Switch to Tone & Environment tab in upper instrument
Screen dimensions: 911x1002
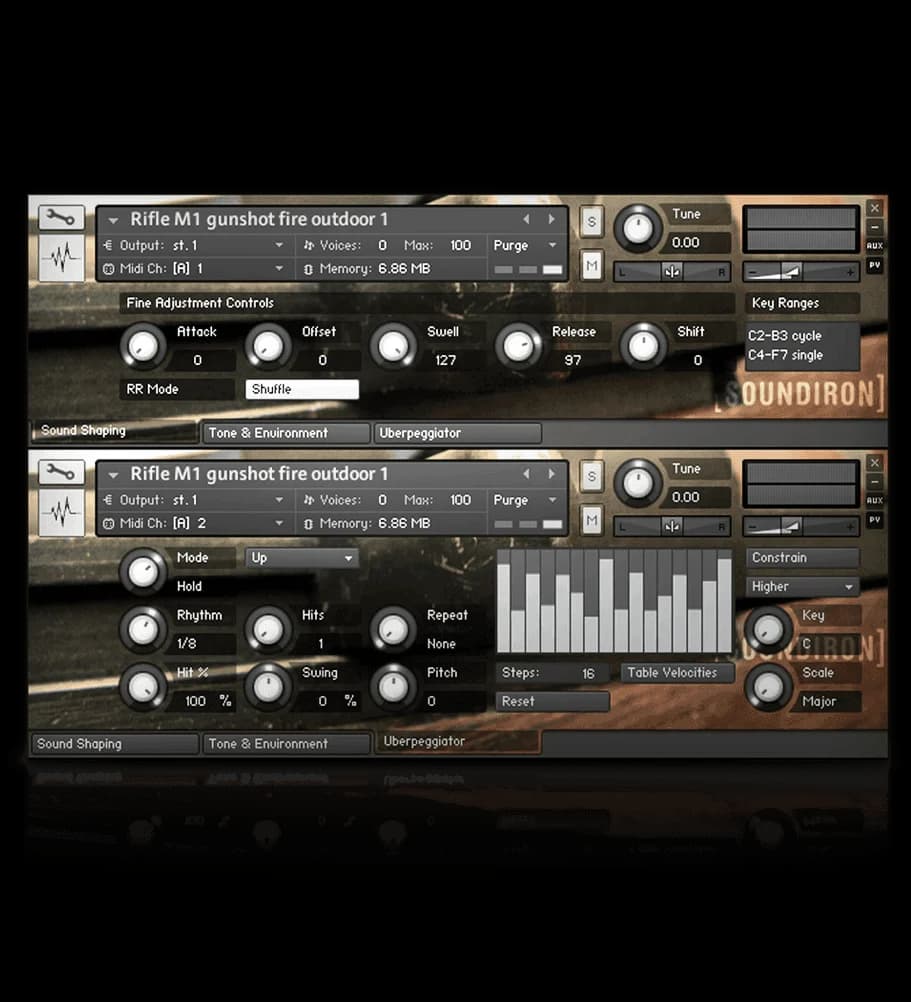(x=285, y=433)
